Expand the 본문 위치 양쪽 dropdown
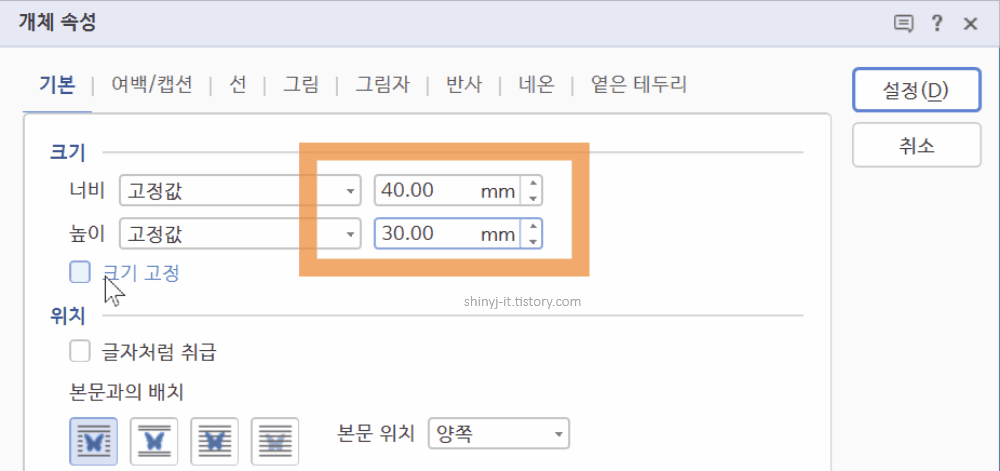The width and height of the screenshot is (1000, 471). (x=499, y=434)
